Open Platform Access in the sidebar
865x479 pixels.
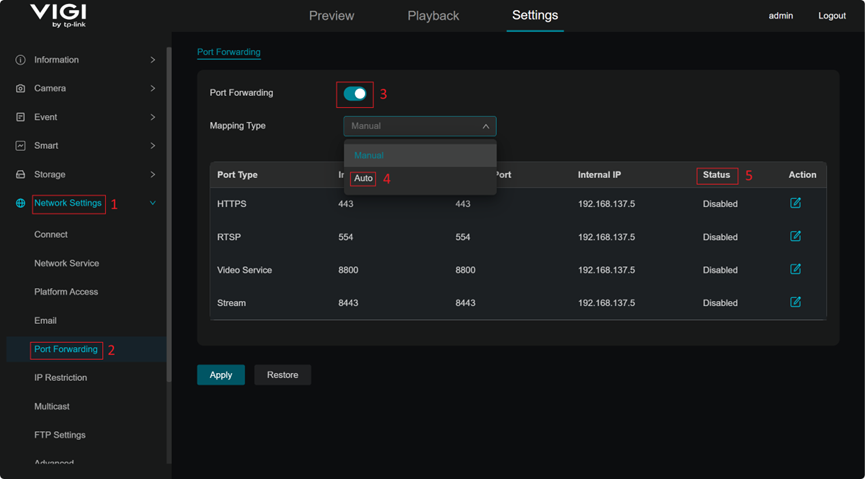[66, 292]
